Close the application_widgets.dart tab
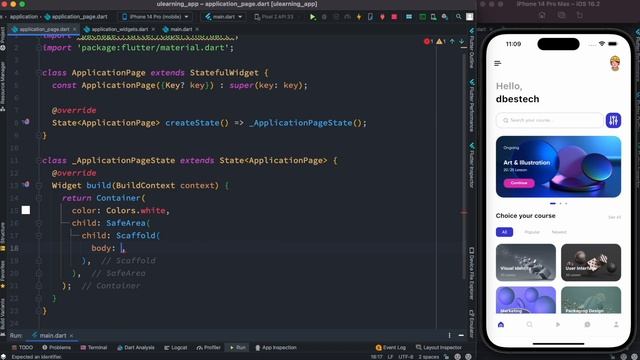The image size is (640, 360). 153,29
